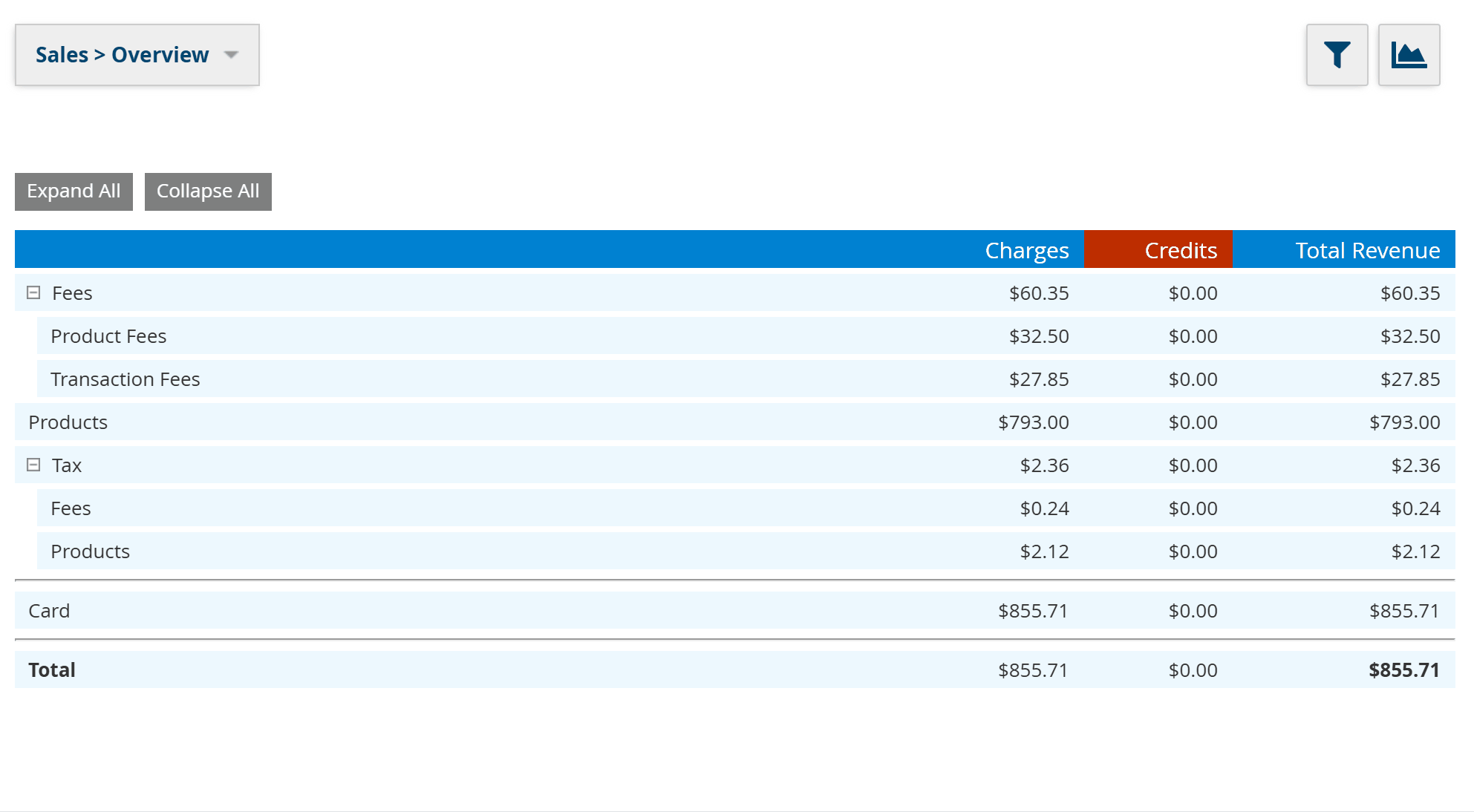
Task: Click the bold Total row label
Action: (x=52, y=670)
